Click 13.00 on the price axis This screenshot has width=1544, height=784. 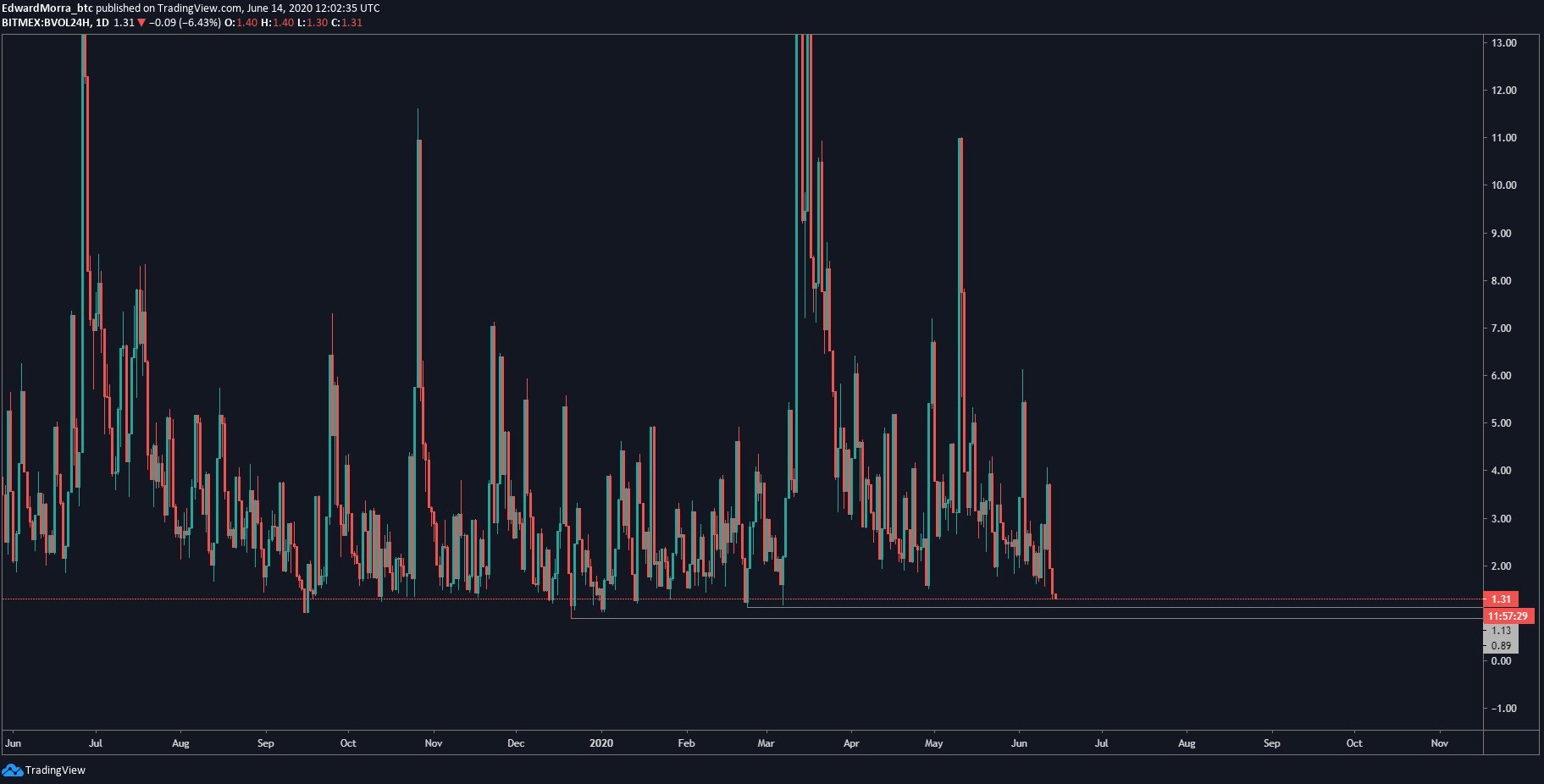pos(1503,42)
